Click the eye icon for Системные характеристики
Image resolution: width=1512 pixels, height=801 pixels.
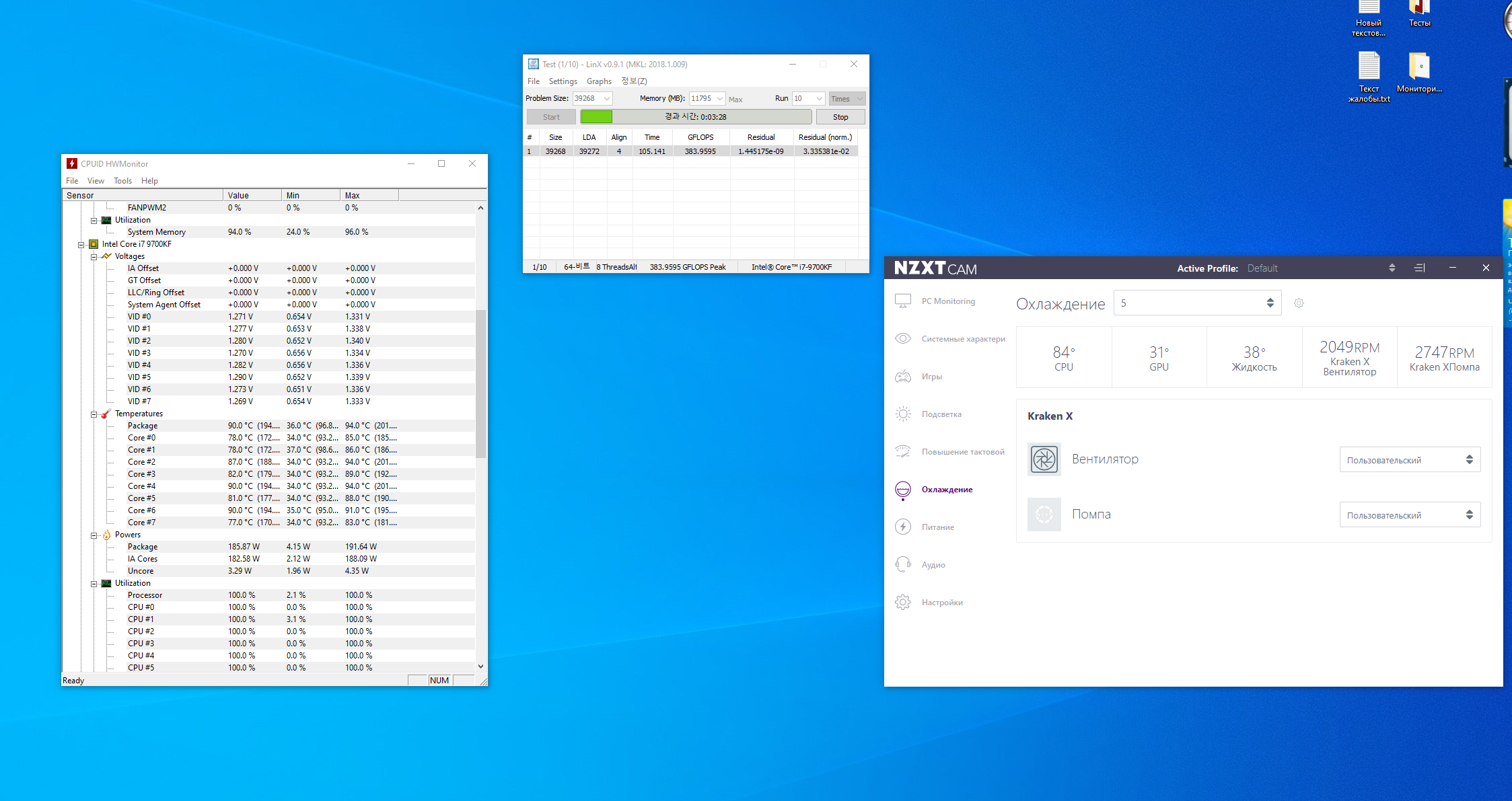click(903, 338)
